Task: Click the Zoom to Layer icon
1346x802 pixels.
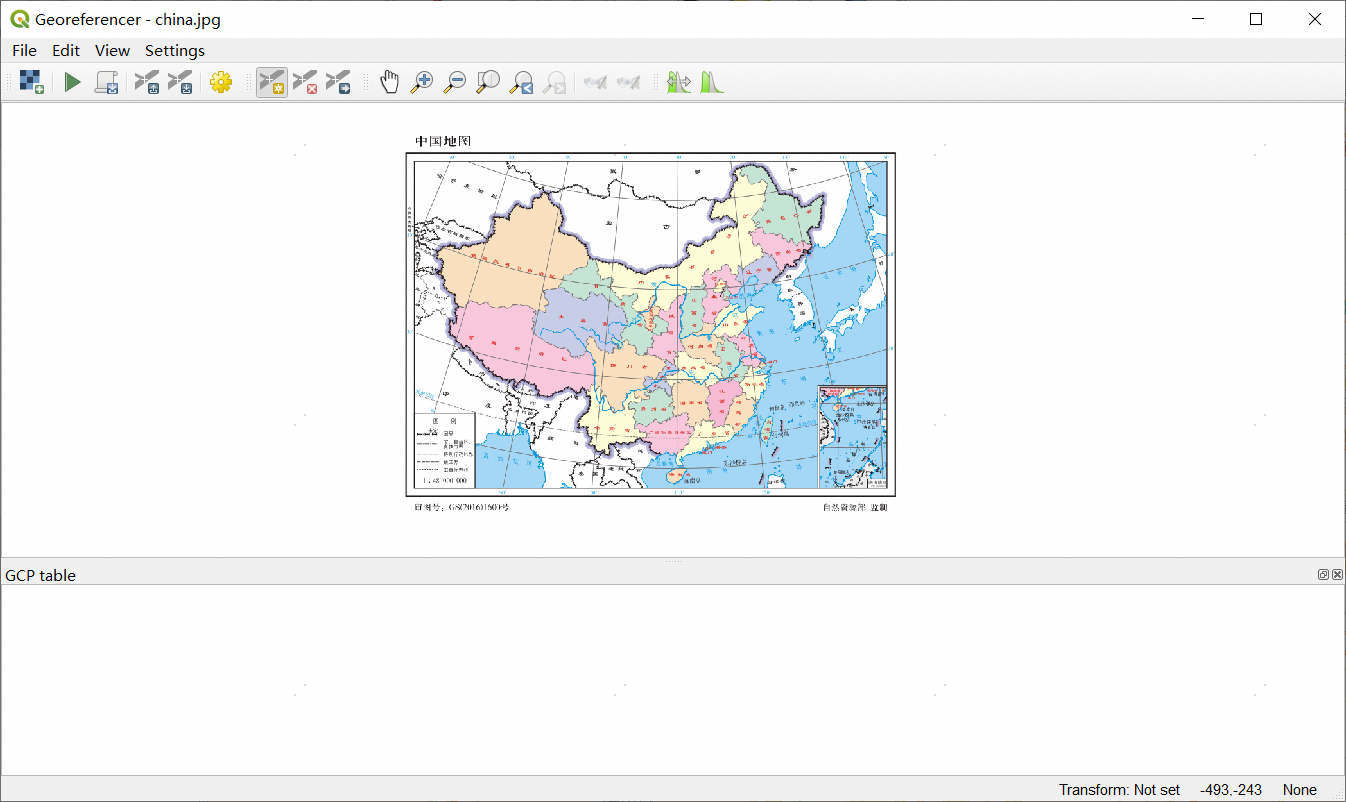Action: 488,82
